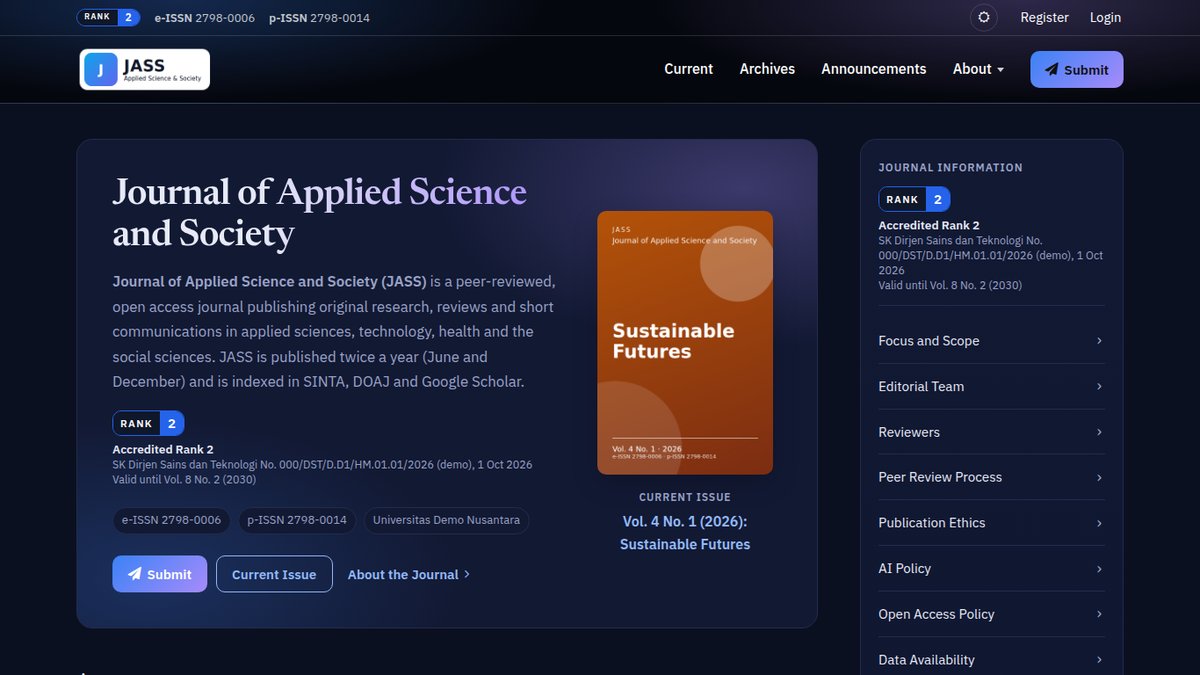Image resolution: width=1200 pixels, height=675 pixels.
Task: Go to Archives in the navigation bar
Action: pyautogui.click(x=767, y=69)
